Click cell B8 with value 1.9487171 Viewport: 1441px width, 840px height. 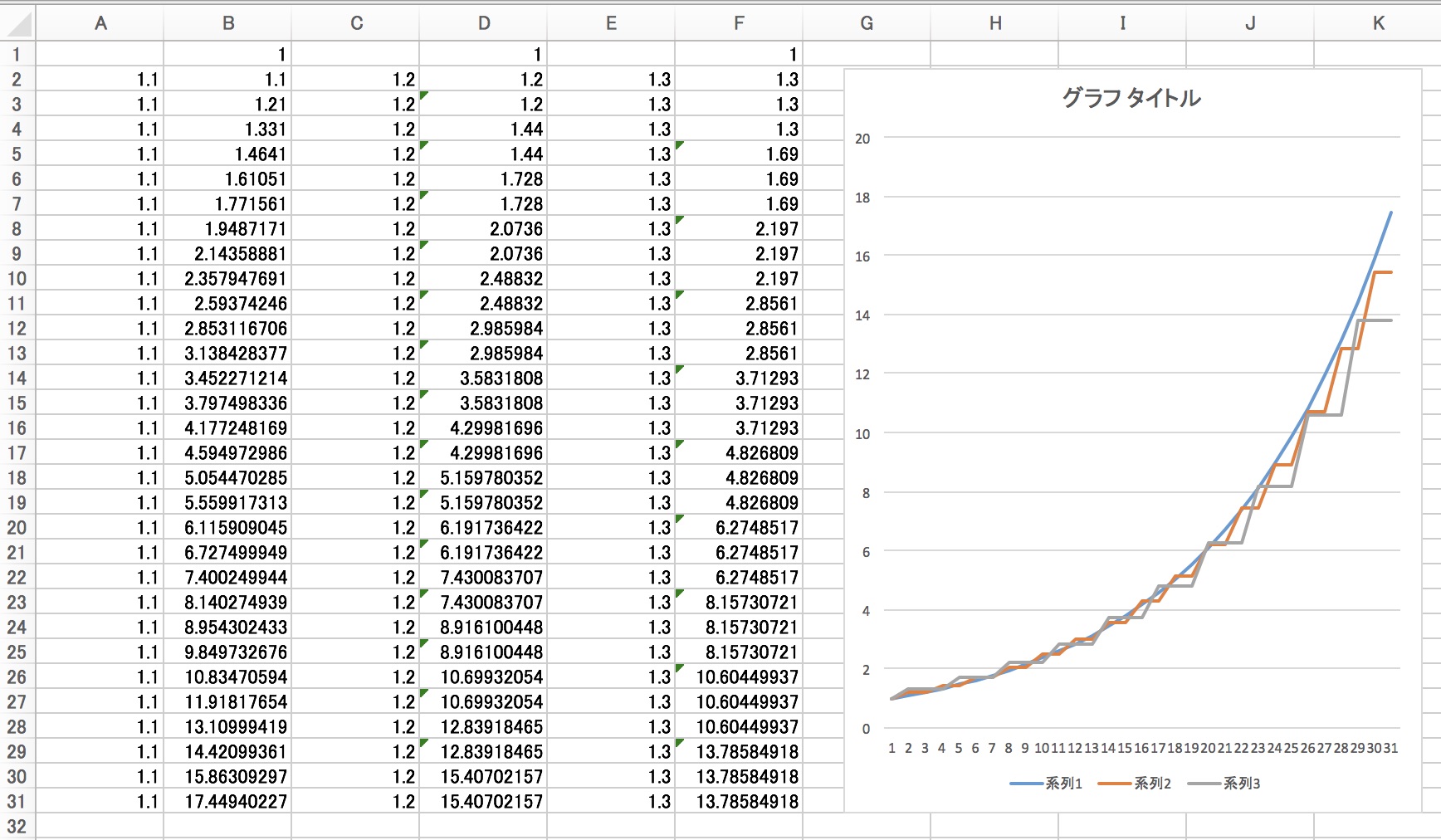228,229
